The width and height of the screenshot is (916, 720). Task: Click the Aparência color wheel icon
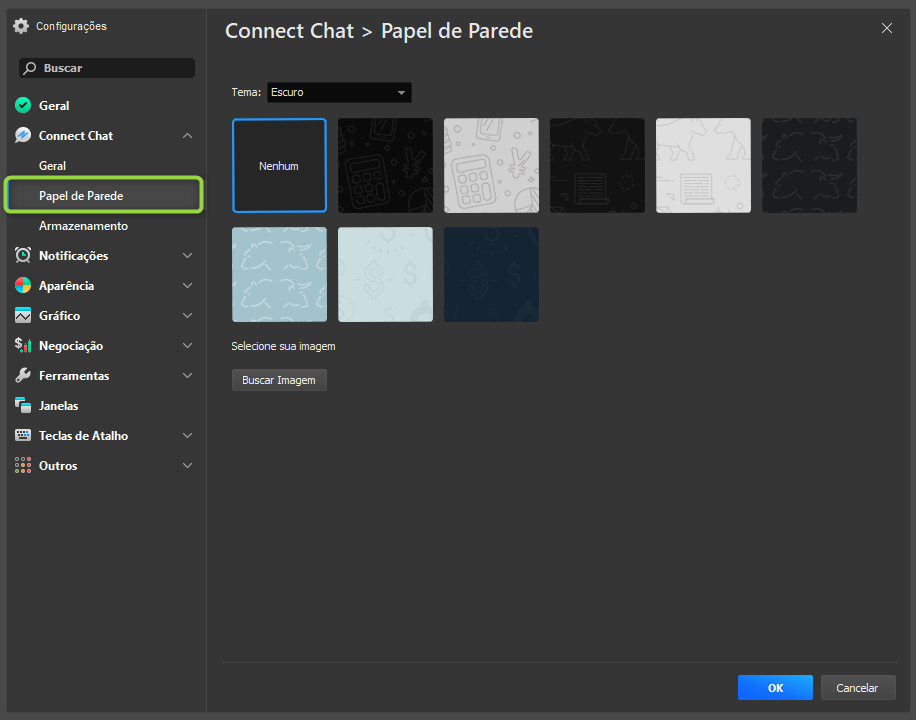23,285
